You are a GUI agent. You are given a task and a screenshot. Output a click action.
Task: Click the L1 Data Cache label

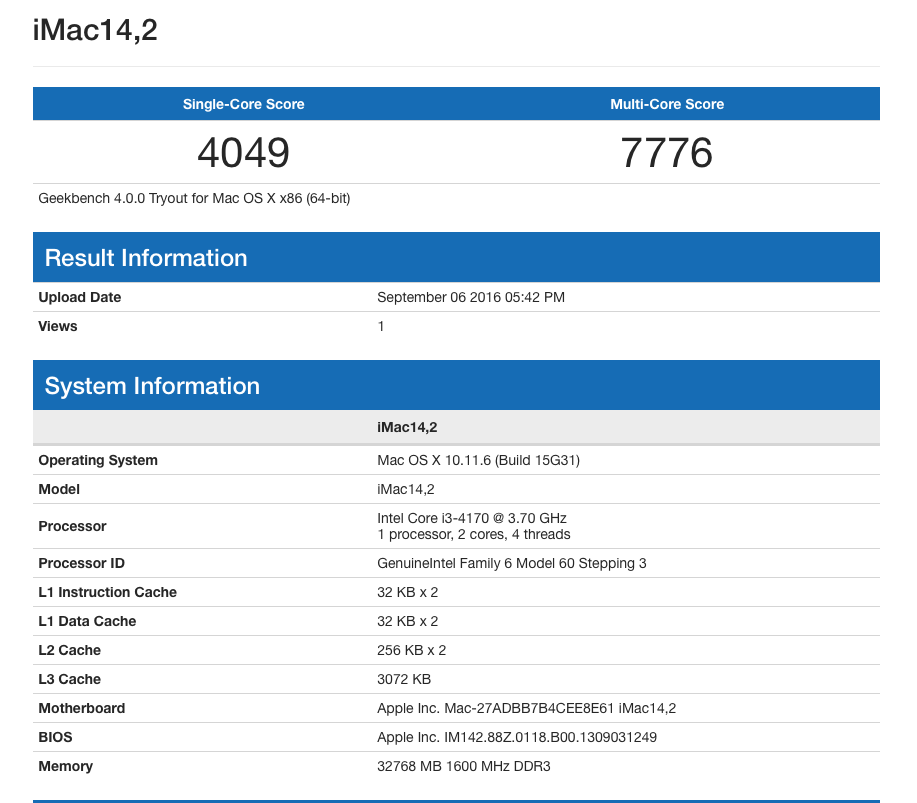(x=87, y=621)
